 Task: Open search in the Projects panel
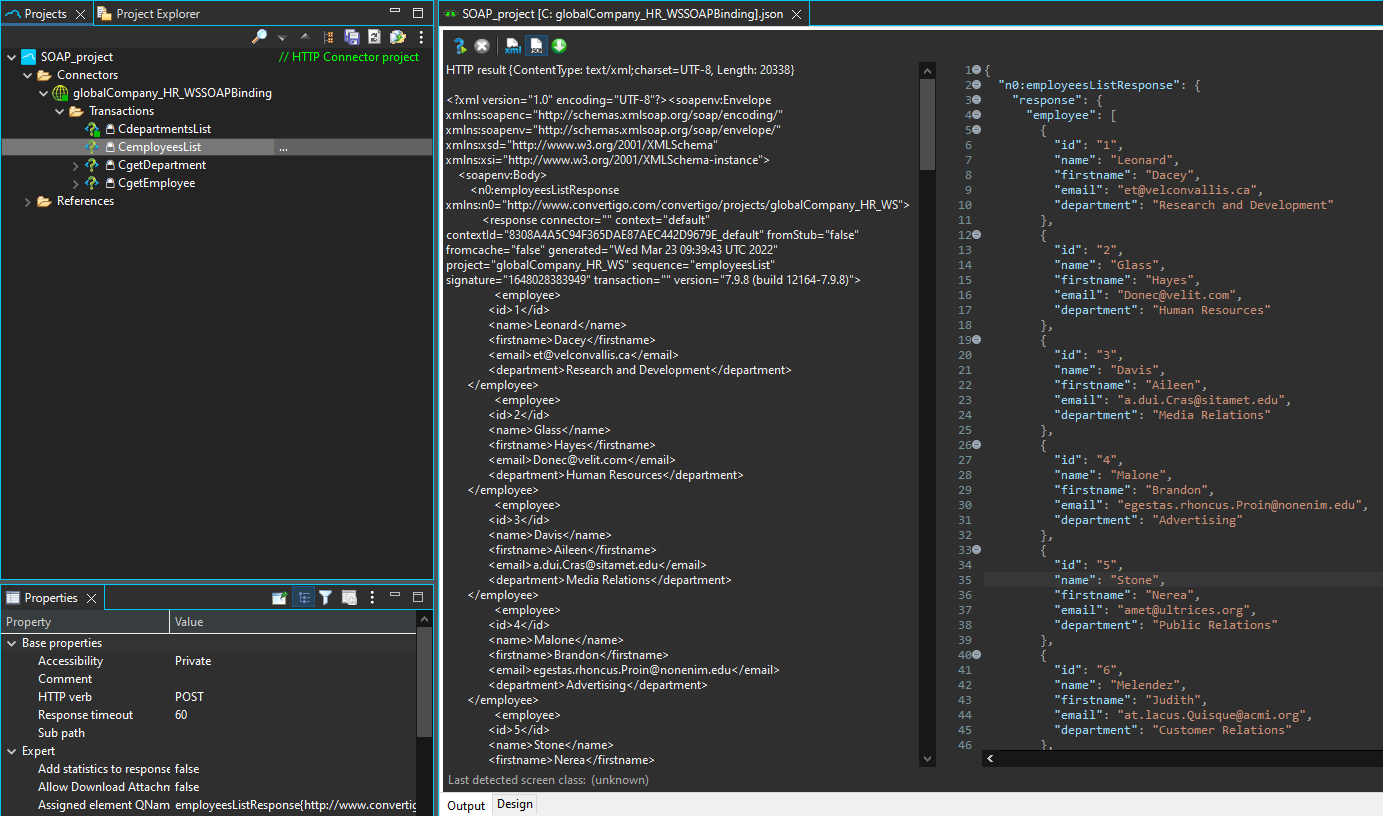click(x=259, y=36)
